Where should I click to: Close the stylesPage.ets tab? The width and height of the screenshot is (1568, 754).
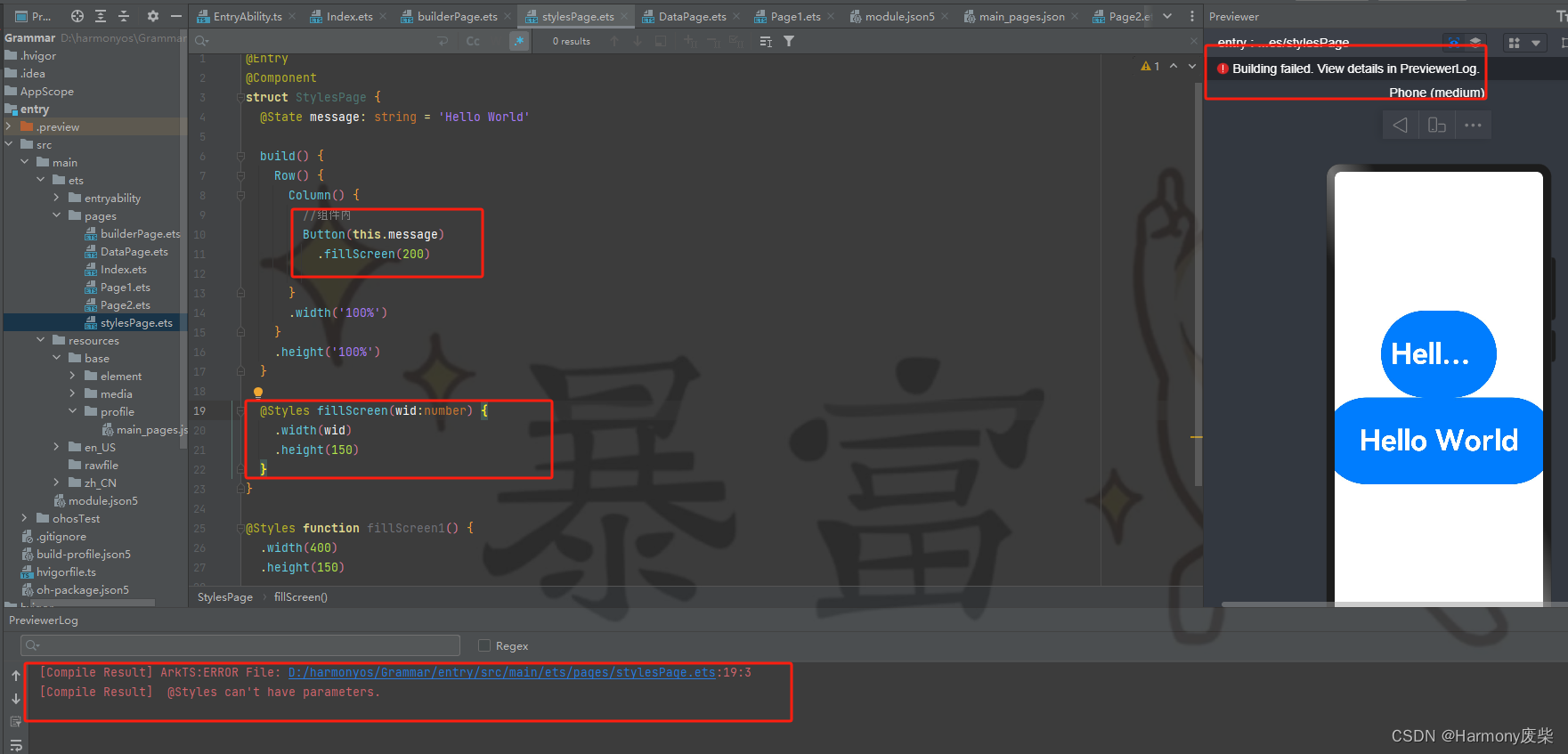[624, 16]
